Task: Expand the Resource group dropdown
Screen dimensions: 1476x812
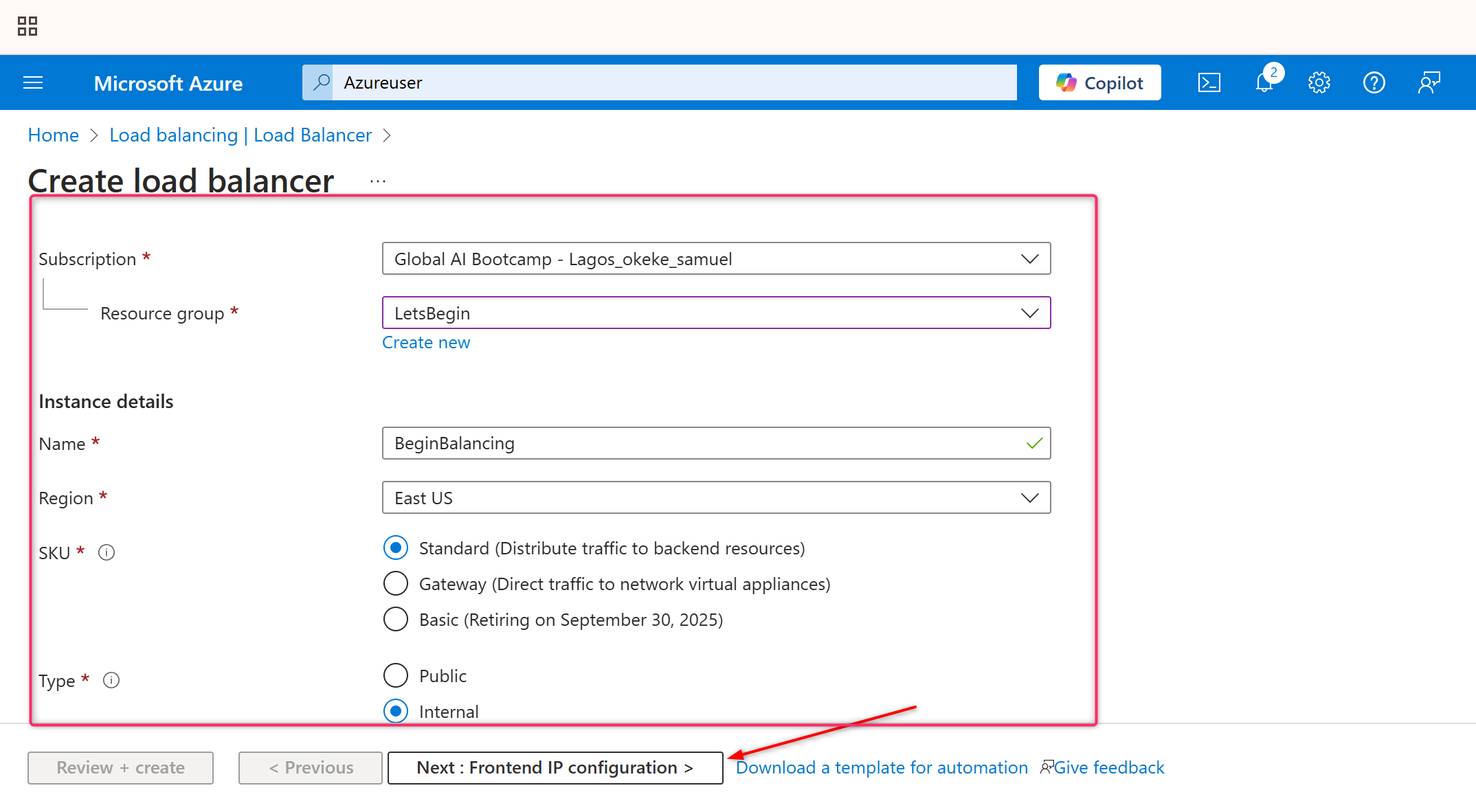Action: [x=716, y=313]
